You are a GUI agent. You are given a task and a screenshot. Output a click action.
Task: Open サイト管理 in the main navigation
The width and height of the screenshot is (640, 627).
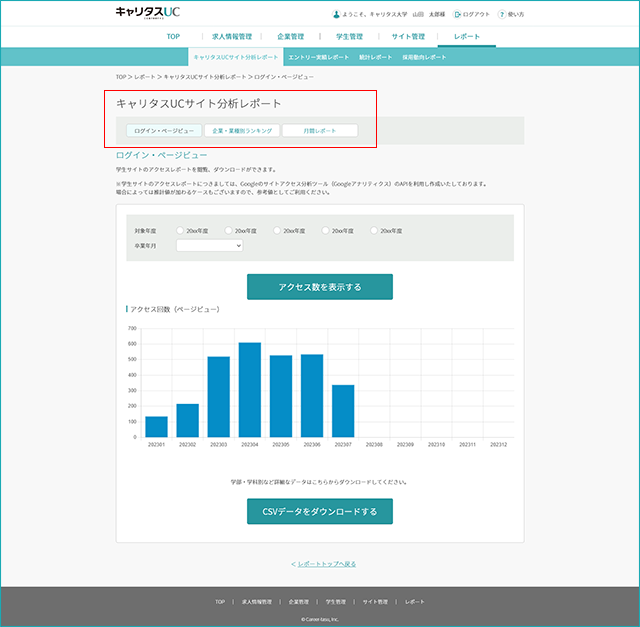coord(408,36)
